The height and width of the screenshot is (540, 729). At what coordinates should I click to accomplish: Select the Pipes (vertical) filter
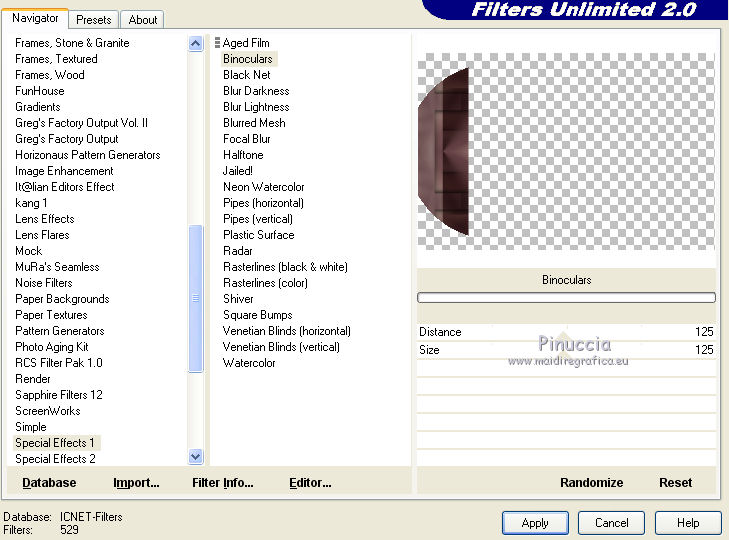point(258,219)
